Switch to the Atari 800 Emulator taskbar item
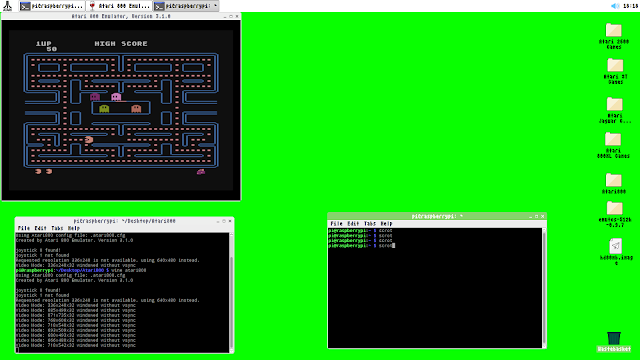 pyautogui.click(x=119, y=6)
